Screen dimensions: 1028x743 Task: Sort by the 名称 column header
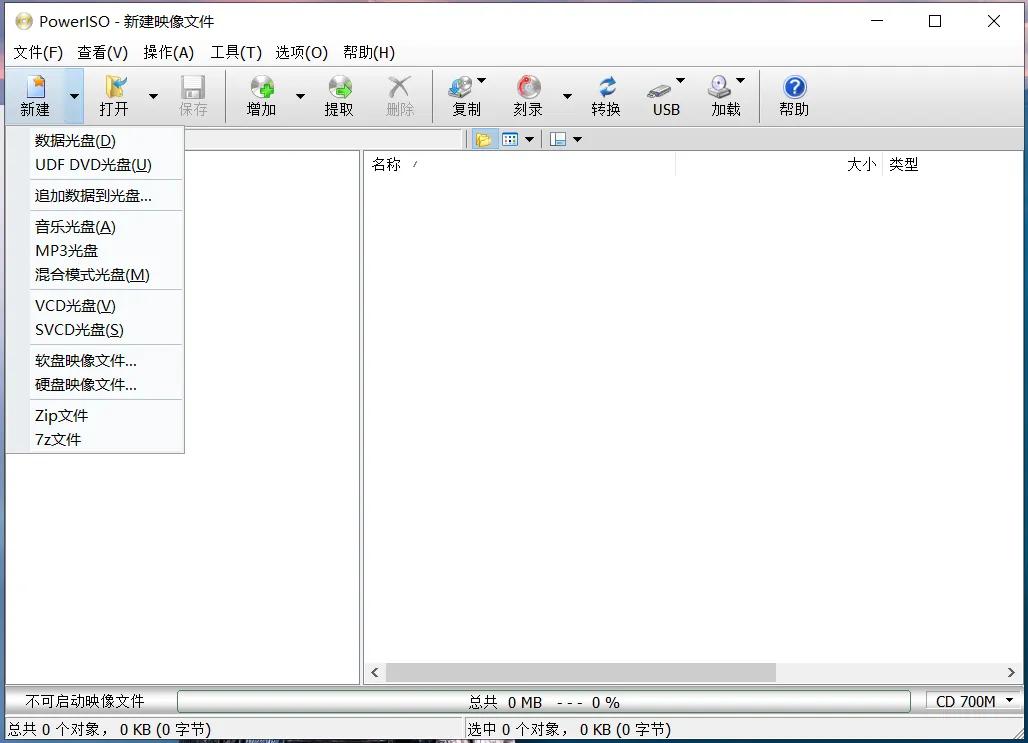[520, 165]
